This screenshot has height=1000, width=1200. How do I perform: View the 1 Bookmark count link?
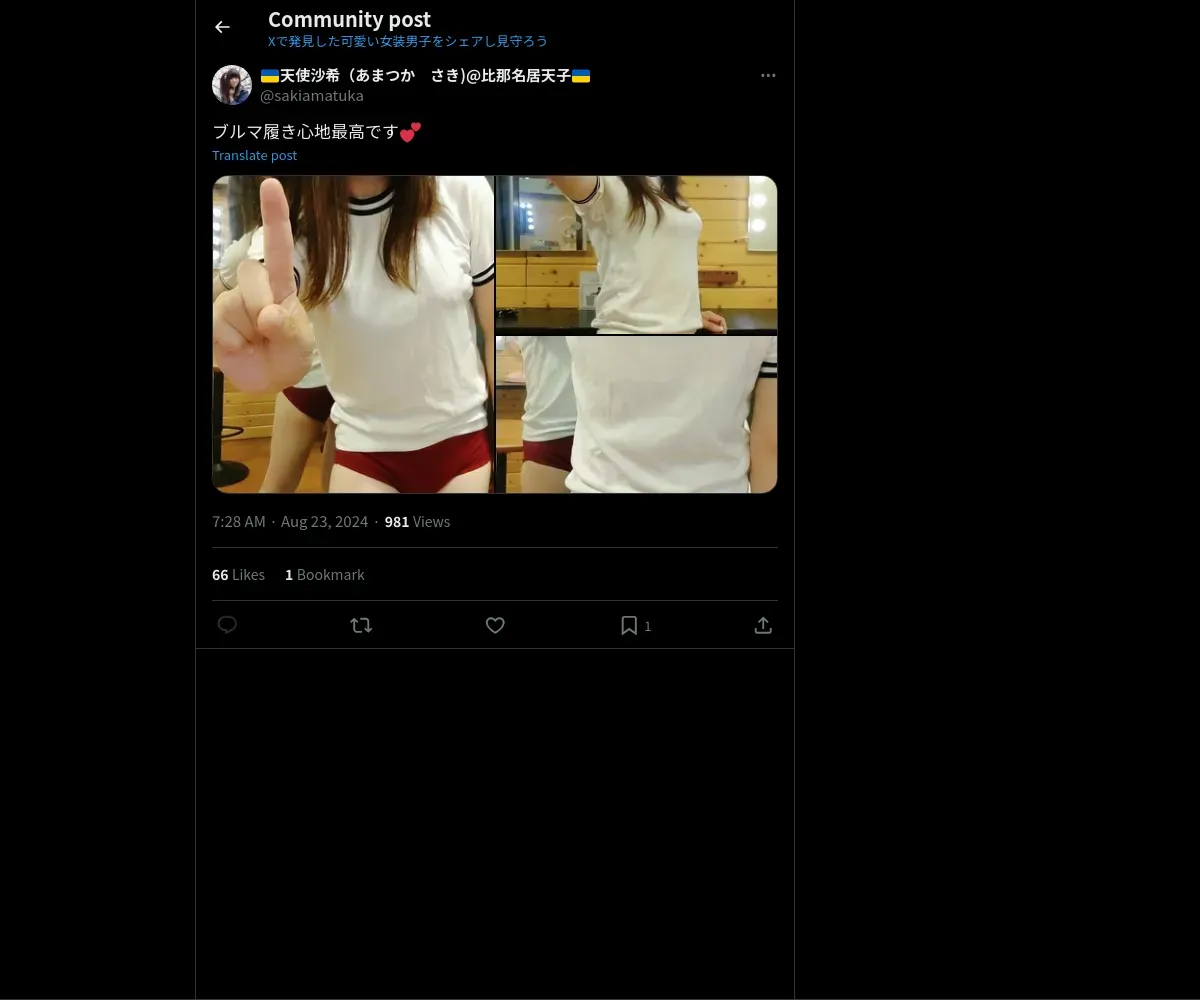pyautogui.click(x=325, y=575)
